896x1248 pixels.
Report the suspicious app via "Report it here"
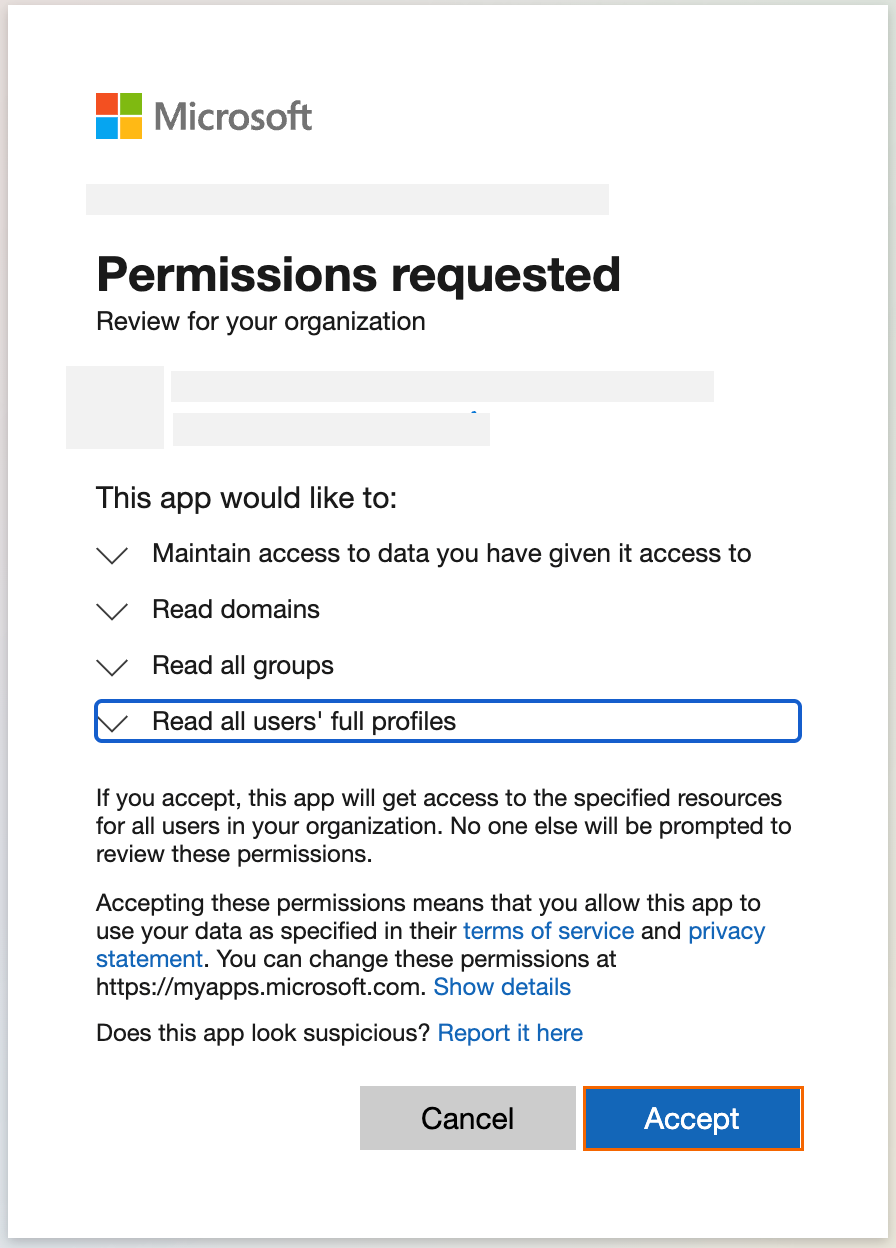[510, 1033]
